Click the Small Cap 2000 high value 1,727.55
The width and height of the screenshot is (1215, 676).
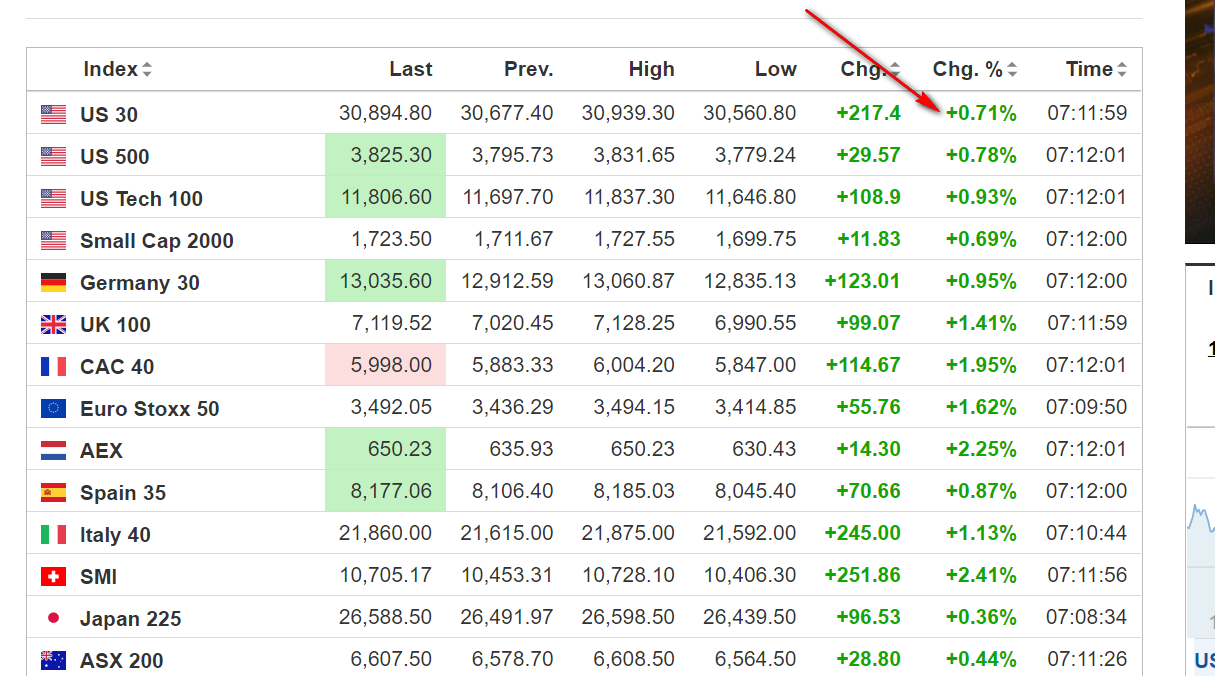pos(634,239)
